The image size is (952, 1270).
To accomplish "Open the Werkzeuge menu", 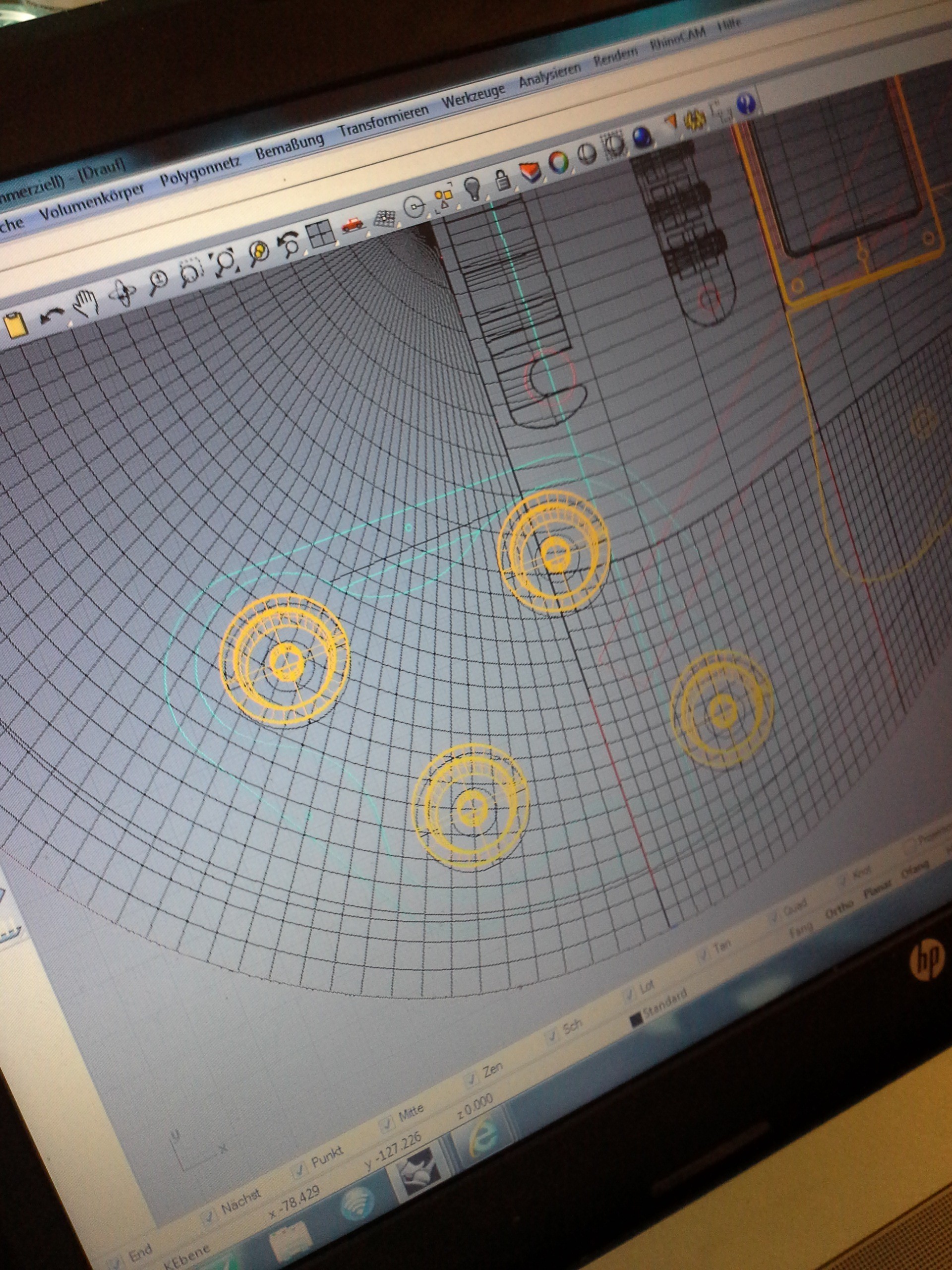I will click(x=473, y=96).
